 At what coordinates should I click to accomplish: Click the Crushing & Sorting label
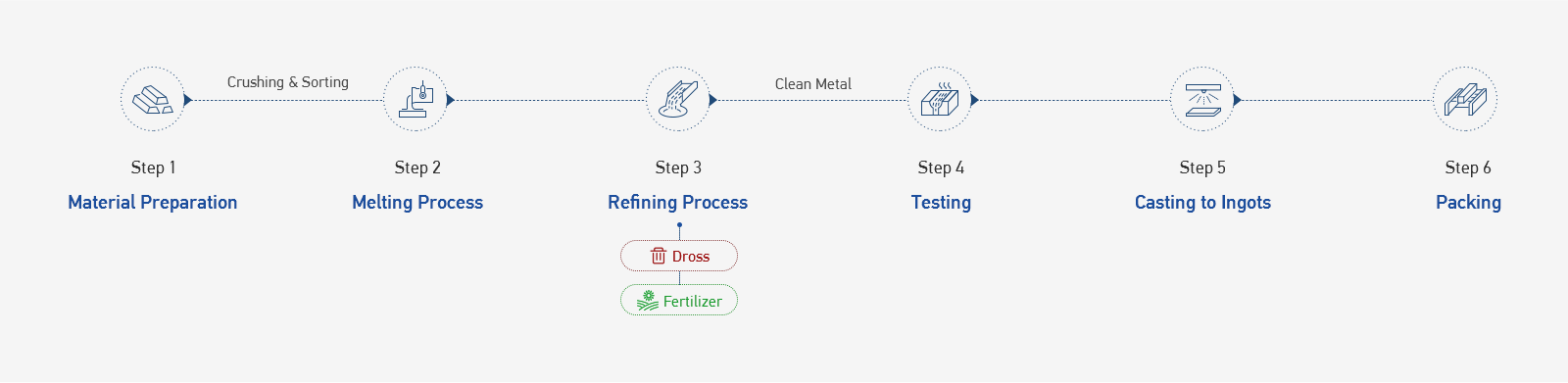[x=288, y=82]
